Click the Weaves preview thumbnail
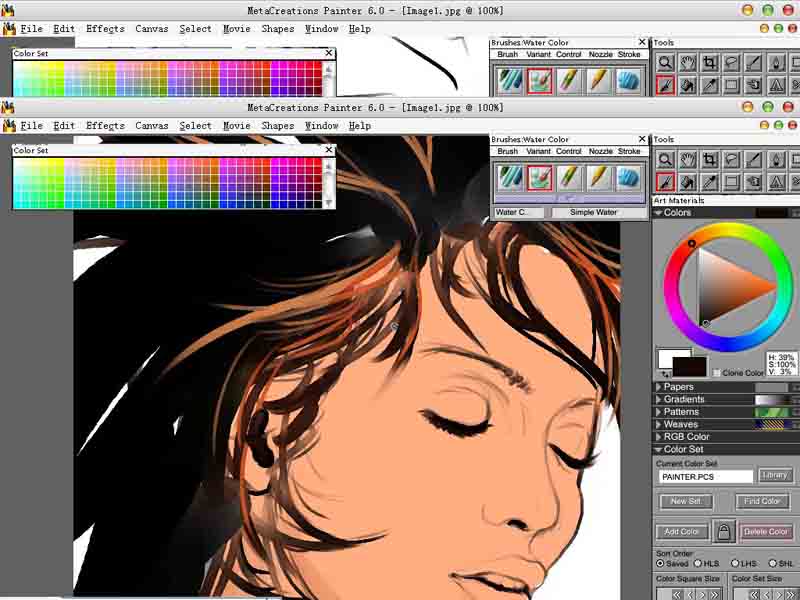The width and height of the screenshot is (800, 600). coord(772,424)
